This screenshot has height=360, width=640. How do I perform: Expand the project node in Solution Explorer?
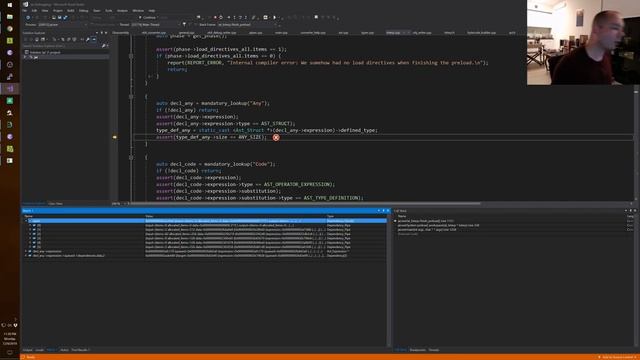coord(26,57)
